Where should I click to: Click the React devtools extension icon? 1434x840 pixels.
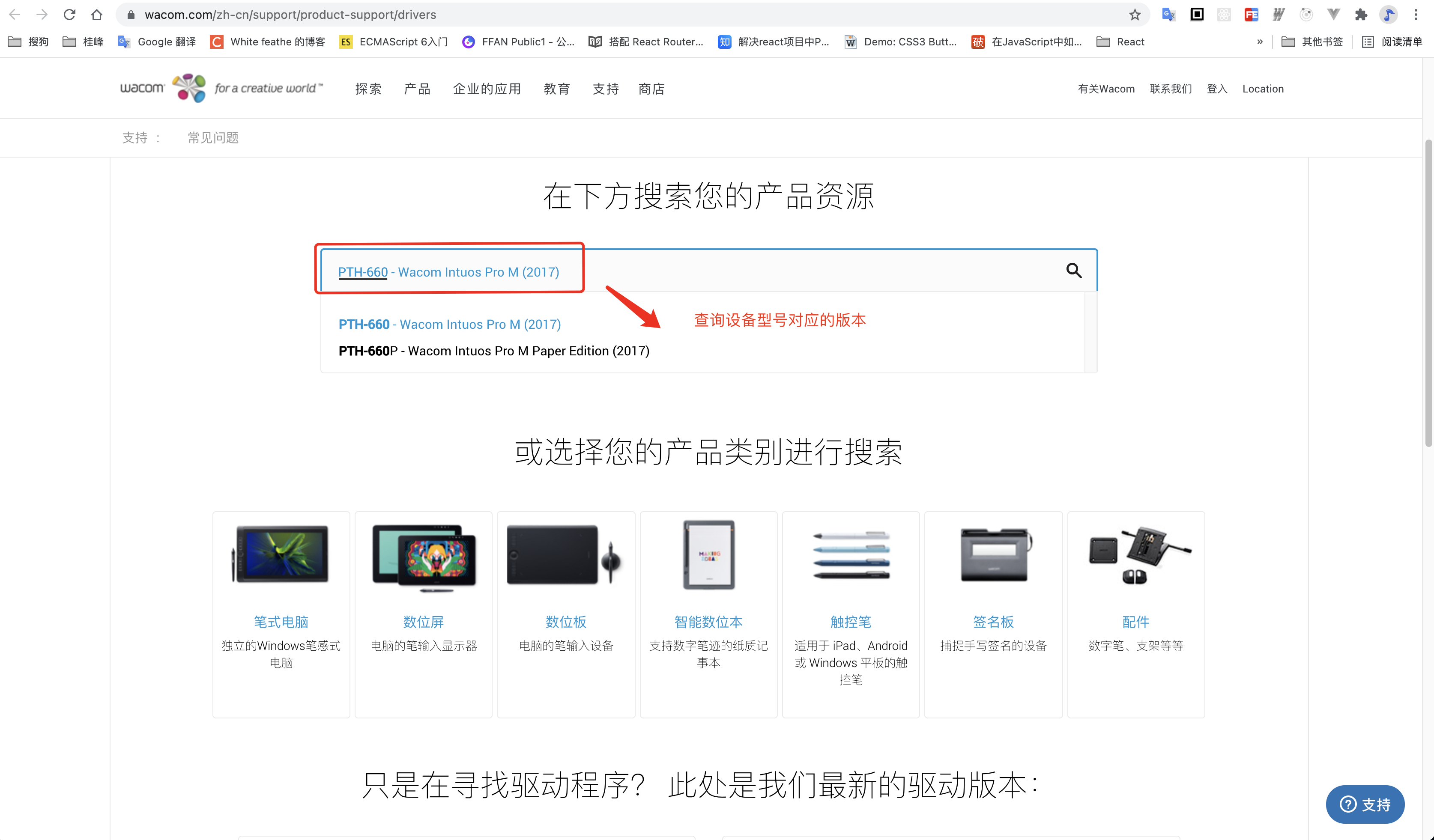[x=1224, y=15]
